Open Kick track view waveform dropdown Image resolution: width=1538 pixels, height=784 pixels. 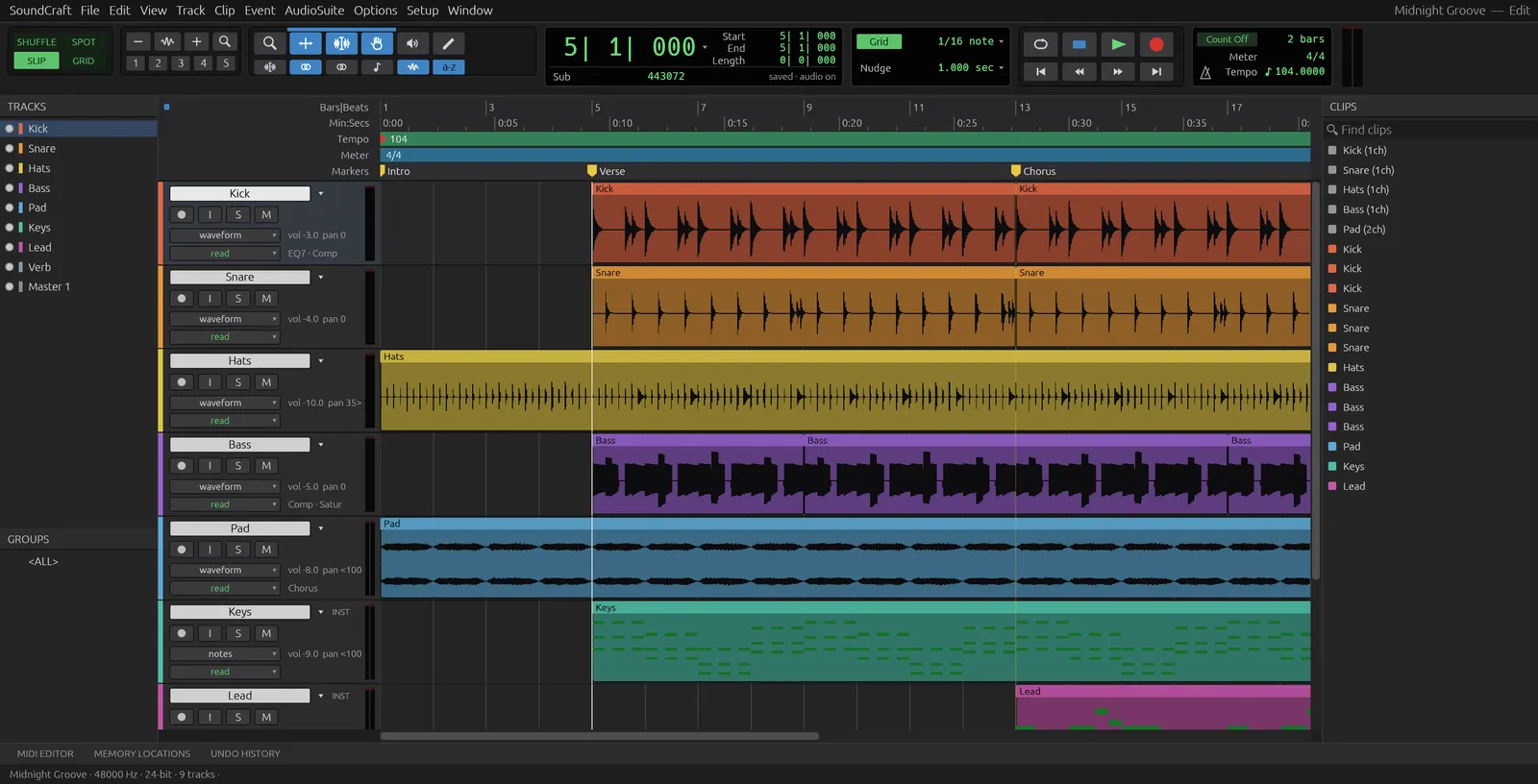coord(225,235)
